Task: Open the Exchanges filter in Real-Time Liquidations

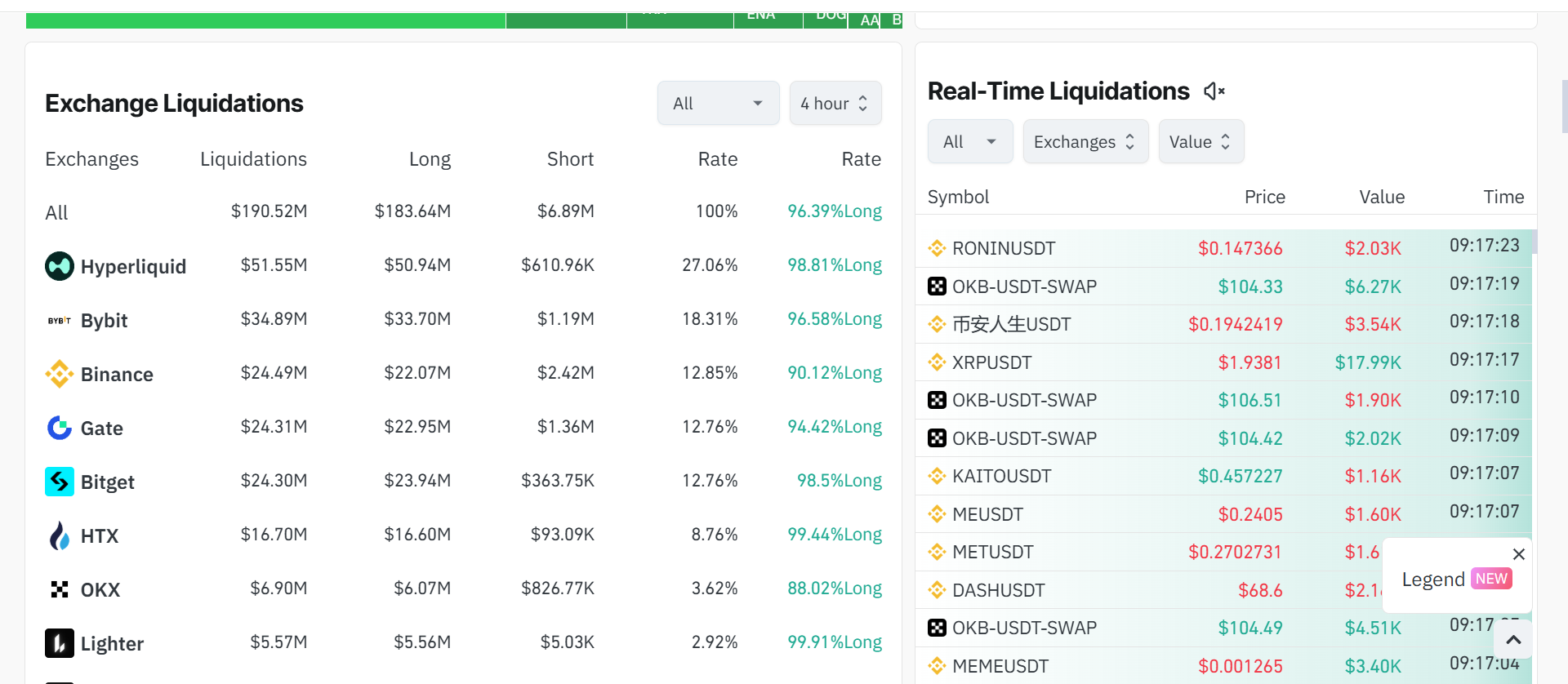Action: coord(1085,142)
